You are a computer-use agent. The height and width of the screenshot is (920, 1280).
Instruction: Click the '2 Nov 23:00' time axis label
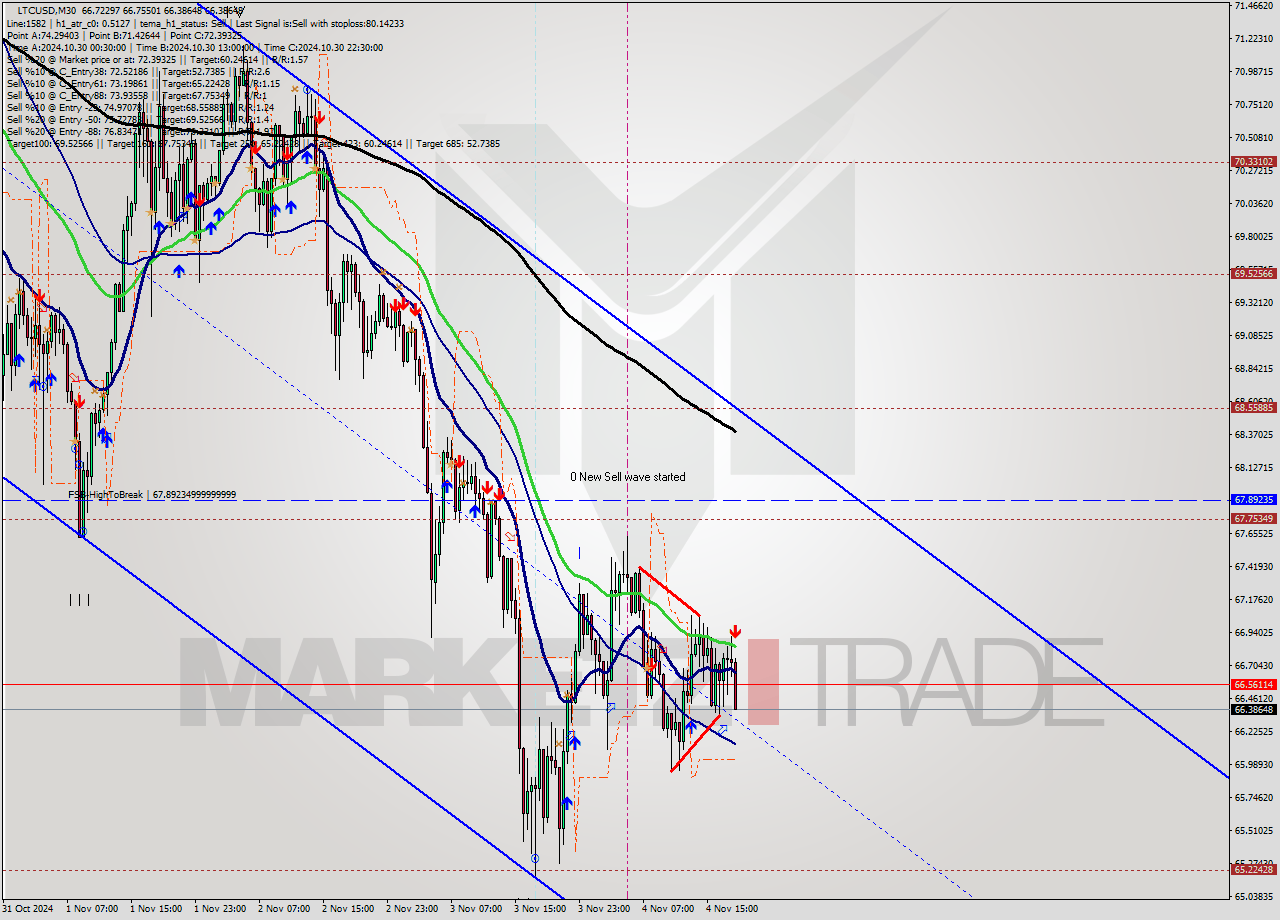(412, 909)
